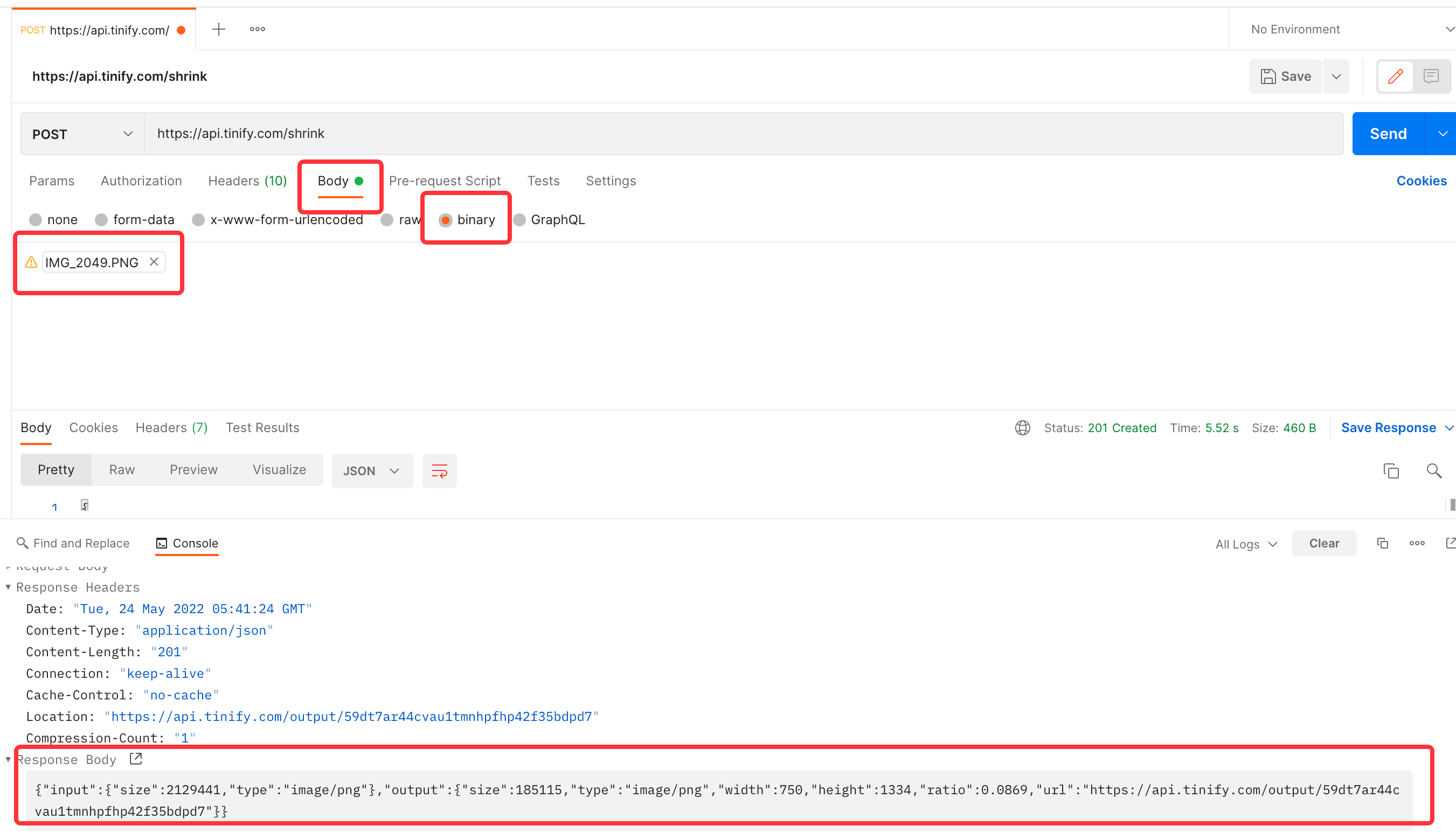Click the copy response body icon

tap(1391, 470)
